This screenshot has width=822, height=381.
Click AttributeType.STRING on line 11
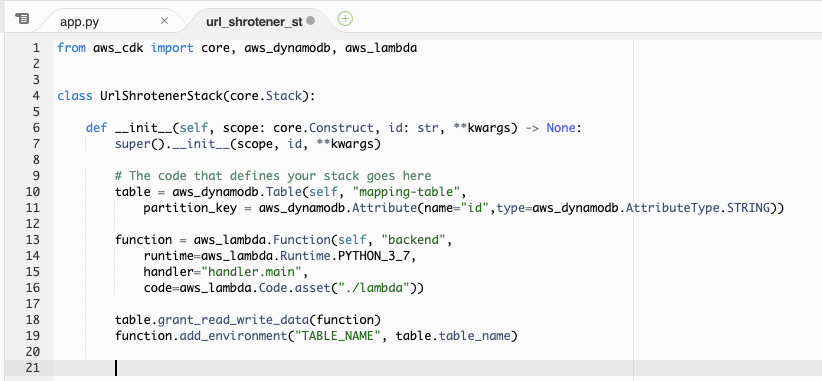coord(698,208)
